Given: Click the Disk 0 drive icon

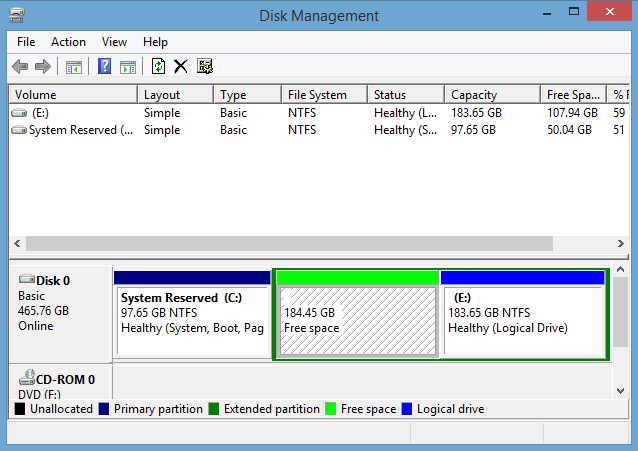Looking at the screenshot, I should tap(27, 279).
